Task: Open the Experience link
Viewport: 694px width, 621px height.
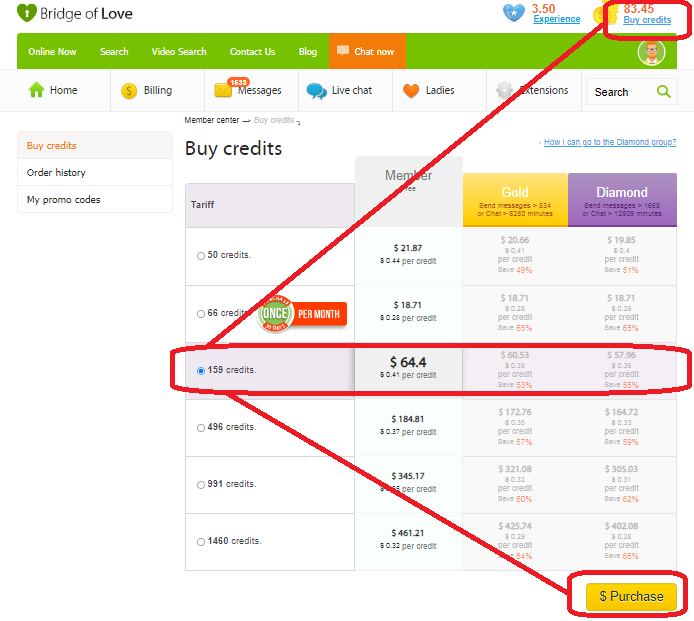Action: point(556,19)
